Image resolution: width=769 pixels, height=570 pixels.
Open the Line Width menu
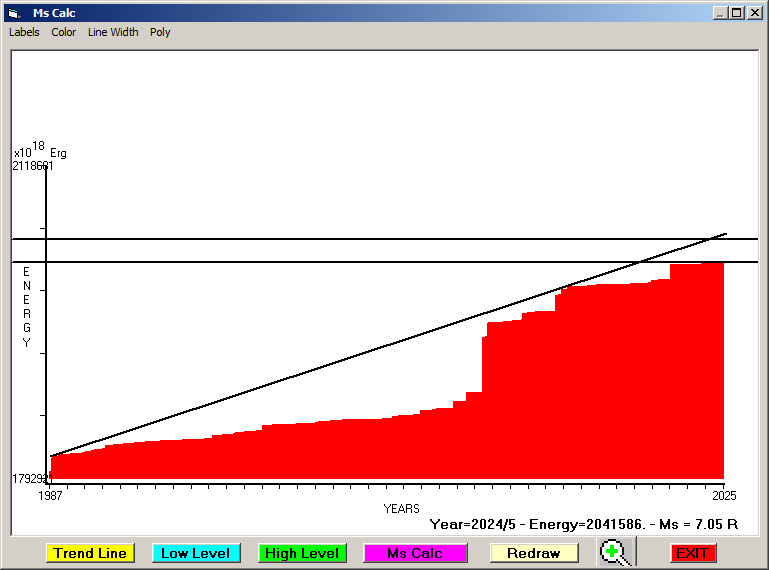(113, 32)
